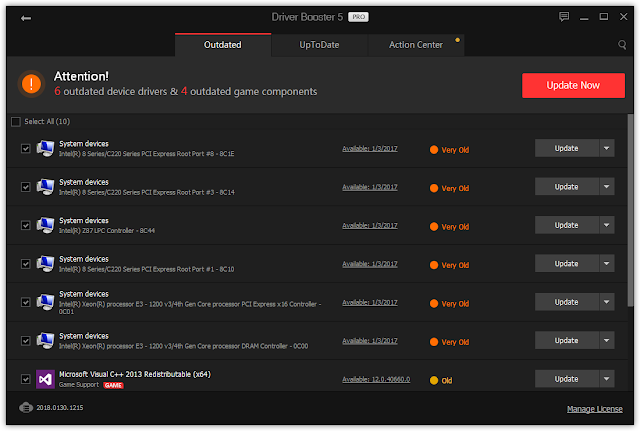This screenshot has height=431, width=640.
Task: Click device icon for Root Port #3 - 8C14
Action: pos(45,187)
